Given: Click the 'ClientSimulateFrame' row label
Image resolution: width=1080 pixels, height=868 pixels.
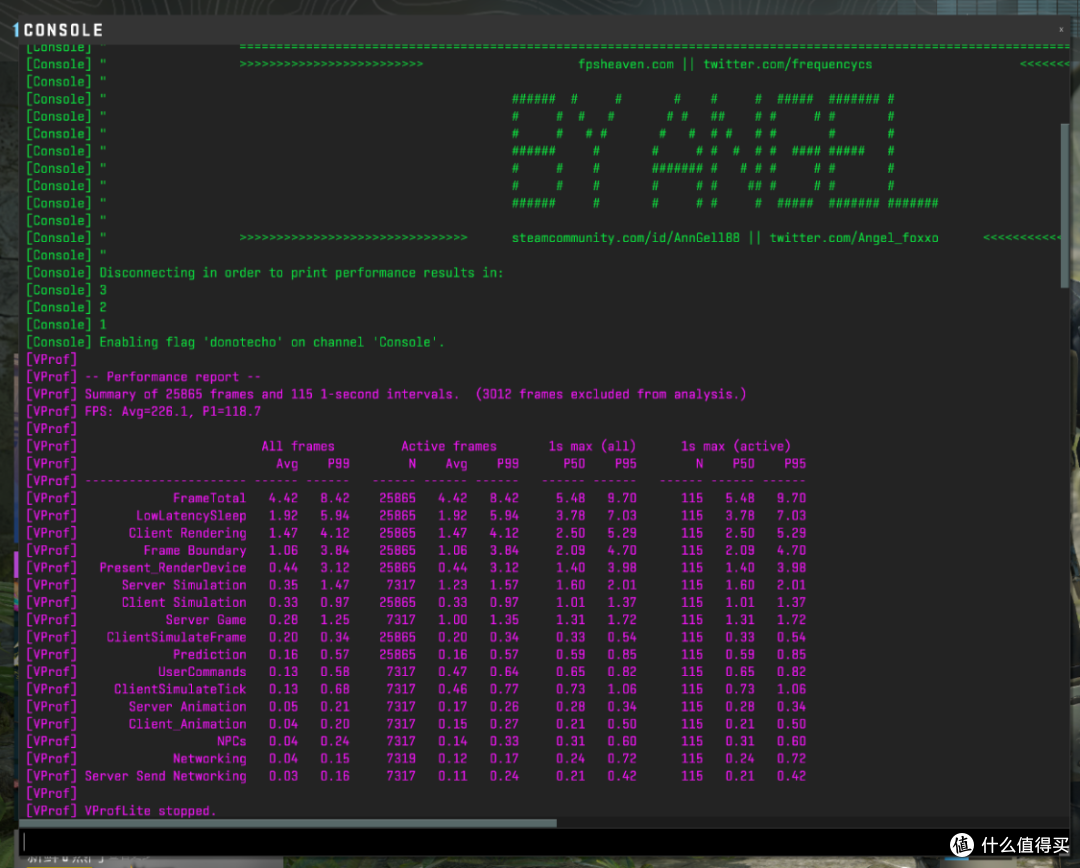Looking at the screenshot, I should (176, 637).
